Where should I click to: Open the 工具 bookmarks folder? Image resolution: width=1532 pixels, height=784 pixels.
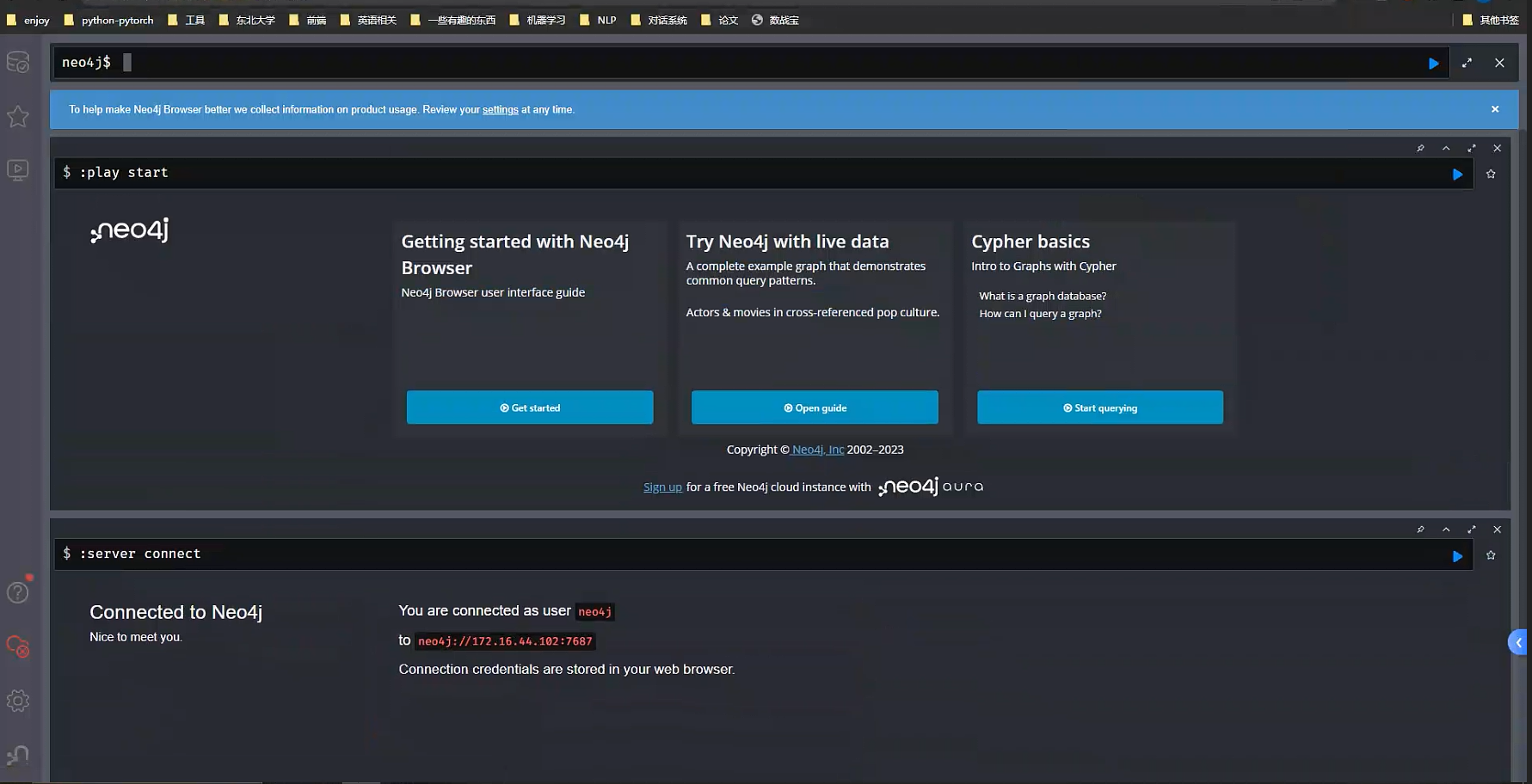[186, 20]
